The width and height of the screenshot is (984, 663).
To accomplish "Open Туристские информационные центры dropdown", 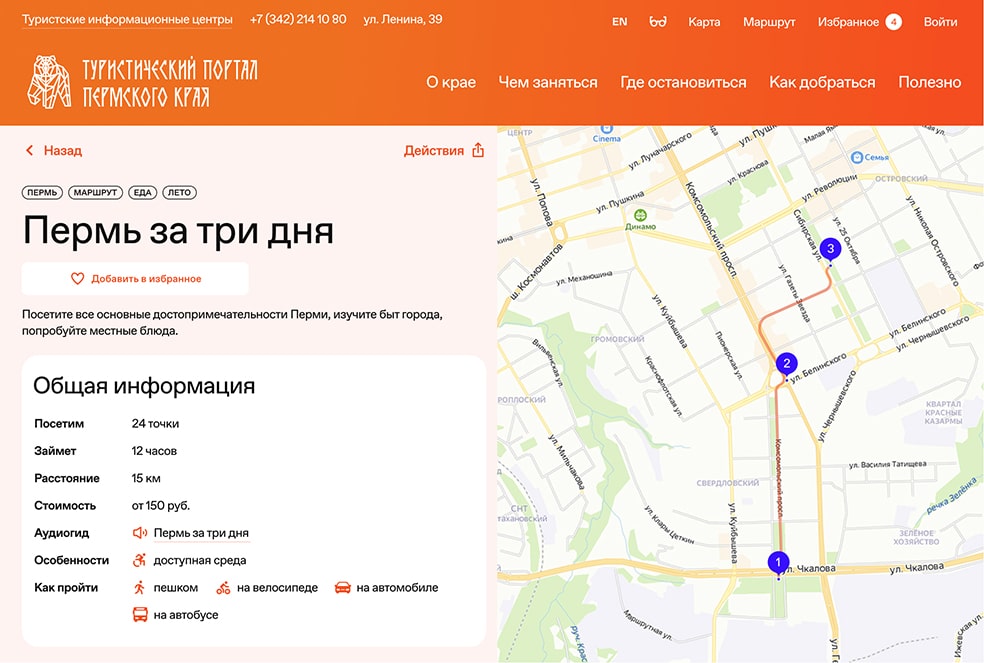I will point(127,20).
